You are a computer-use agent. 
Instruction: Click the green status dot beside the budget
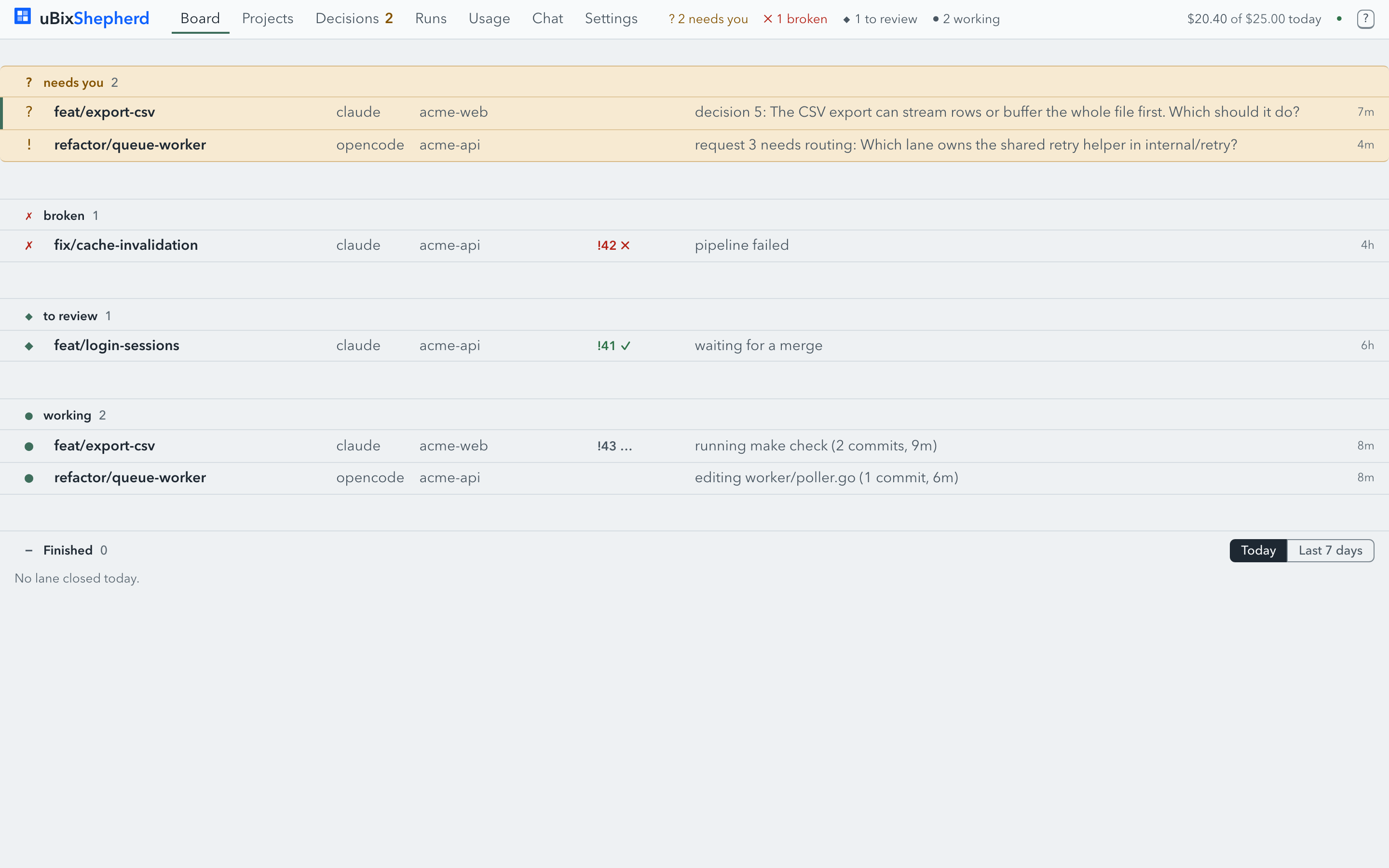click(1339, 19)
